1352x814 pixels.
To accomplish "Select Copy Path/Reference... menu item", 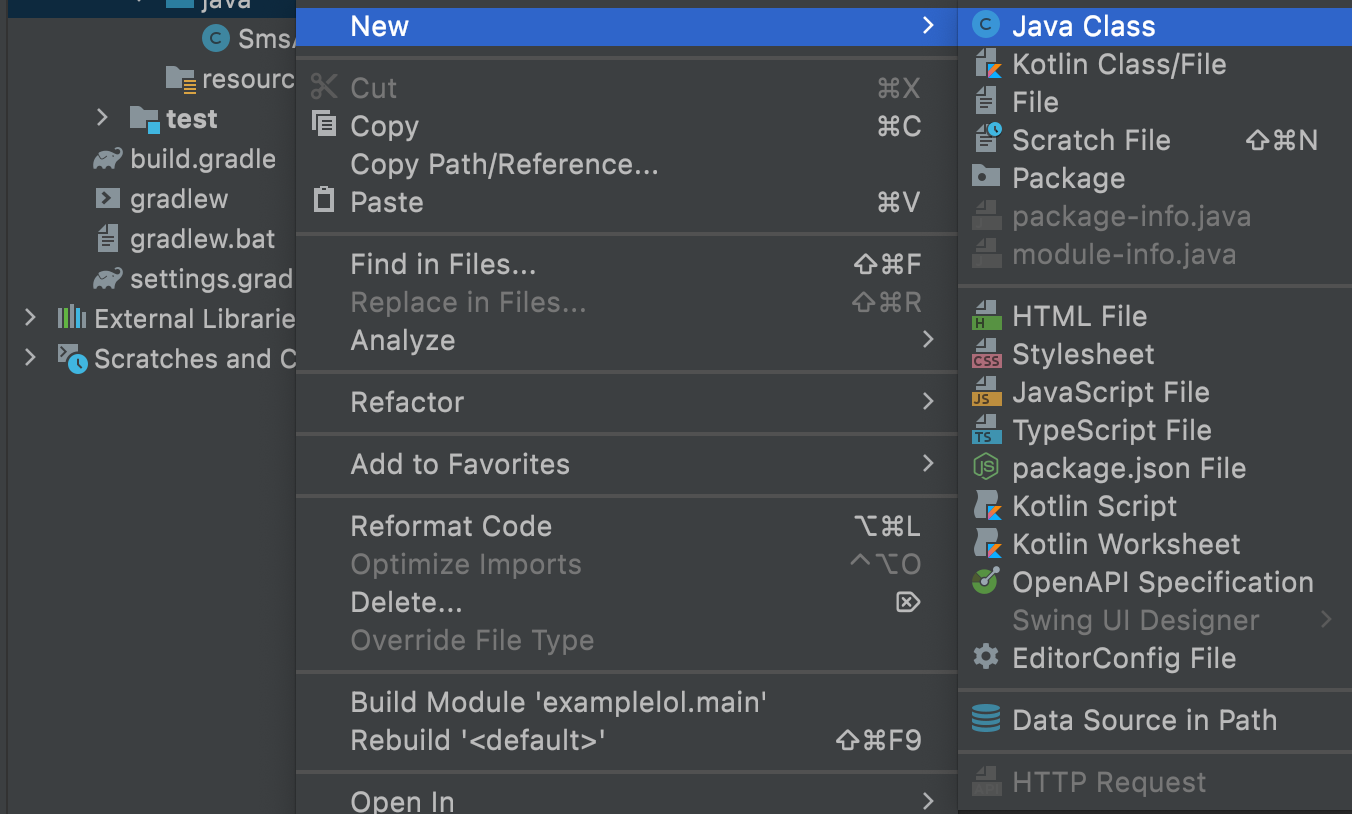I will coord(627,164).
